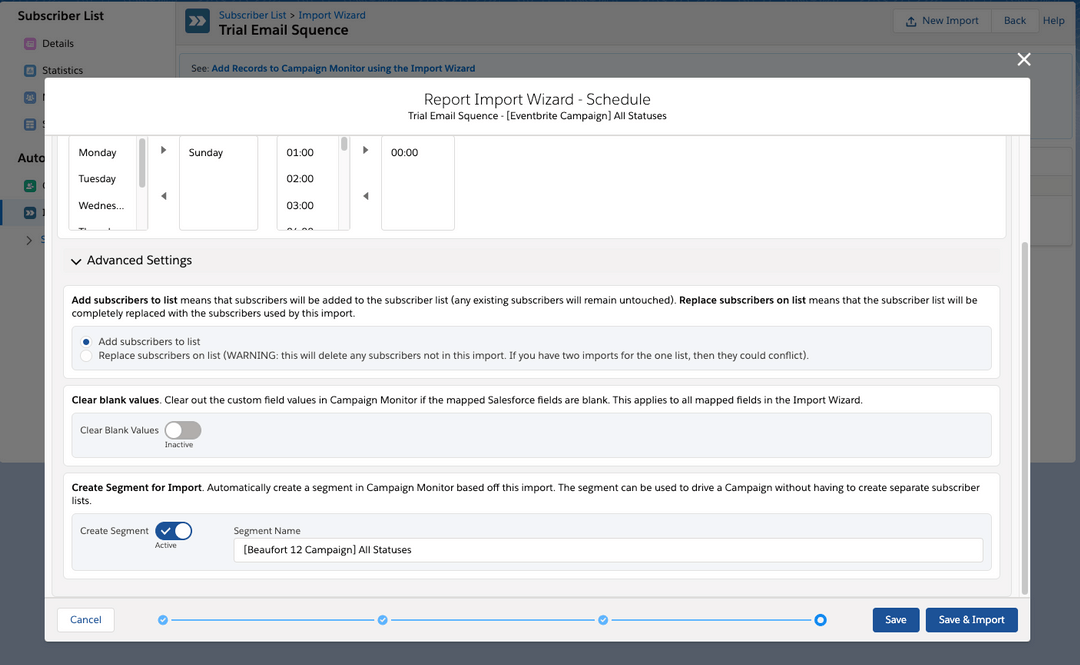Click the Import Wizard header icon
1080x665 pixels.
[198, 22]
